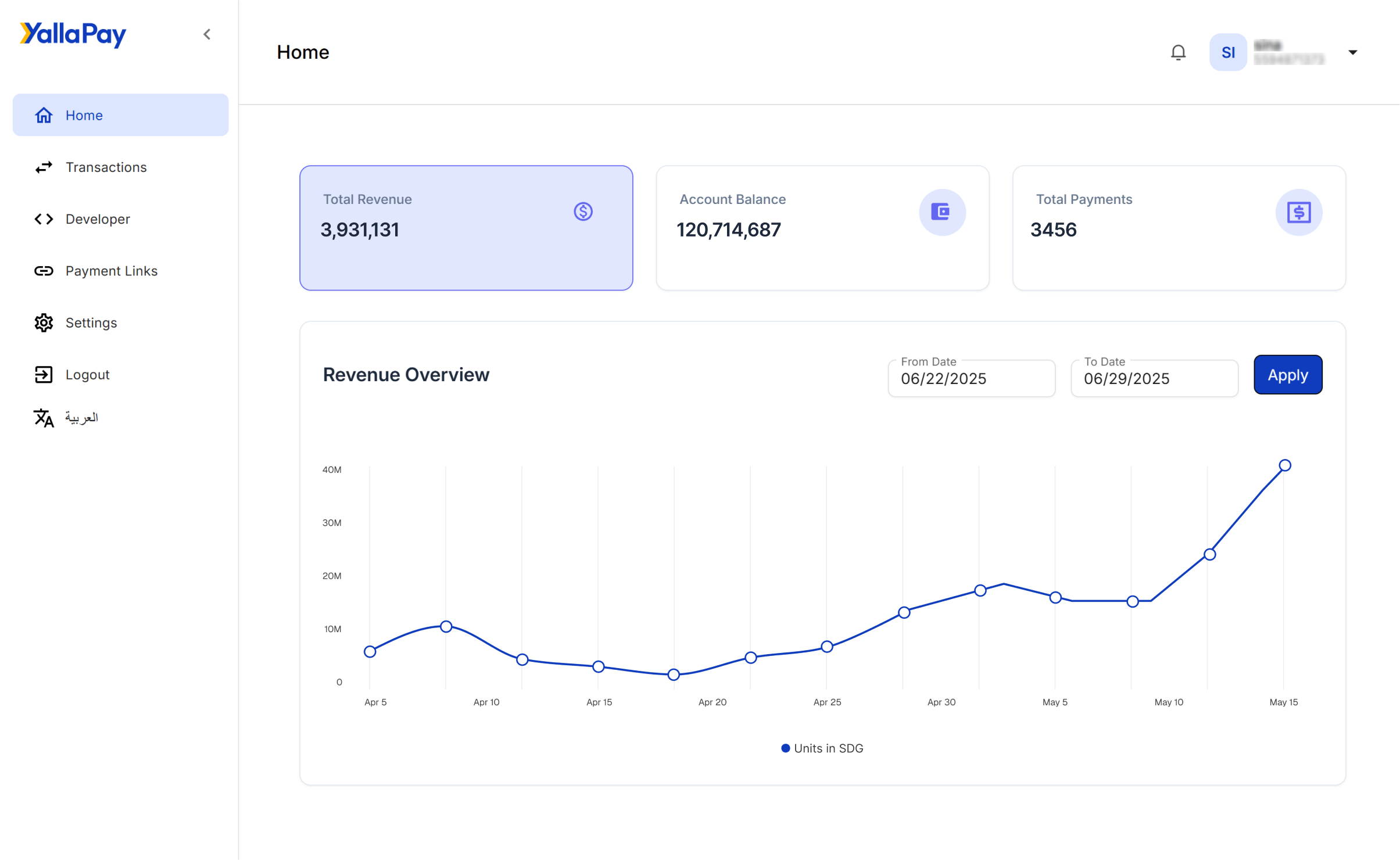Image resolution: width=1400 pixels, height=861 pixels.
Task: Click the Settings gear icon in sidebar
Action: [x=44, y=322]
